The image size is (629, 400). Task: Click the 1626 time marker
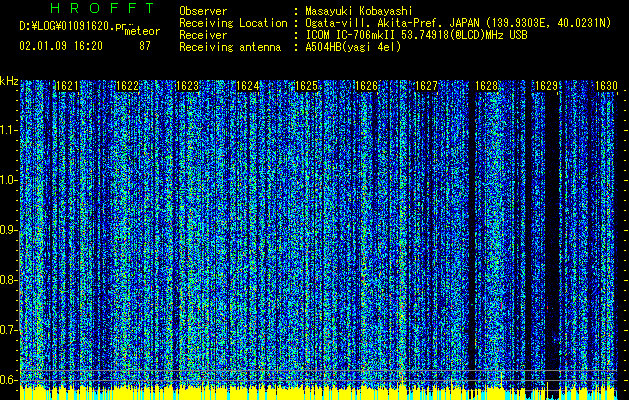point(367,86)
